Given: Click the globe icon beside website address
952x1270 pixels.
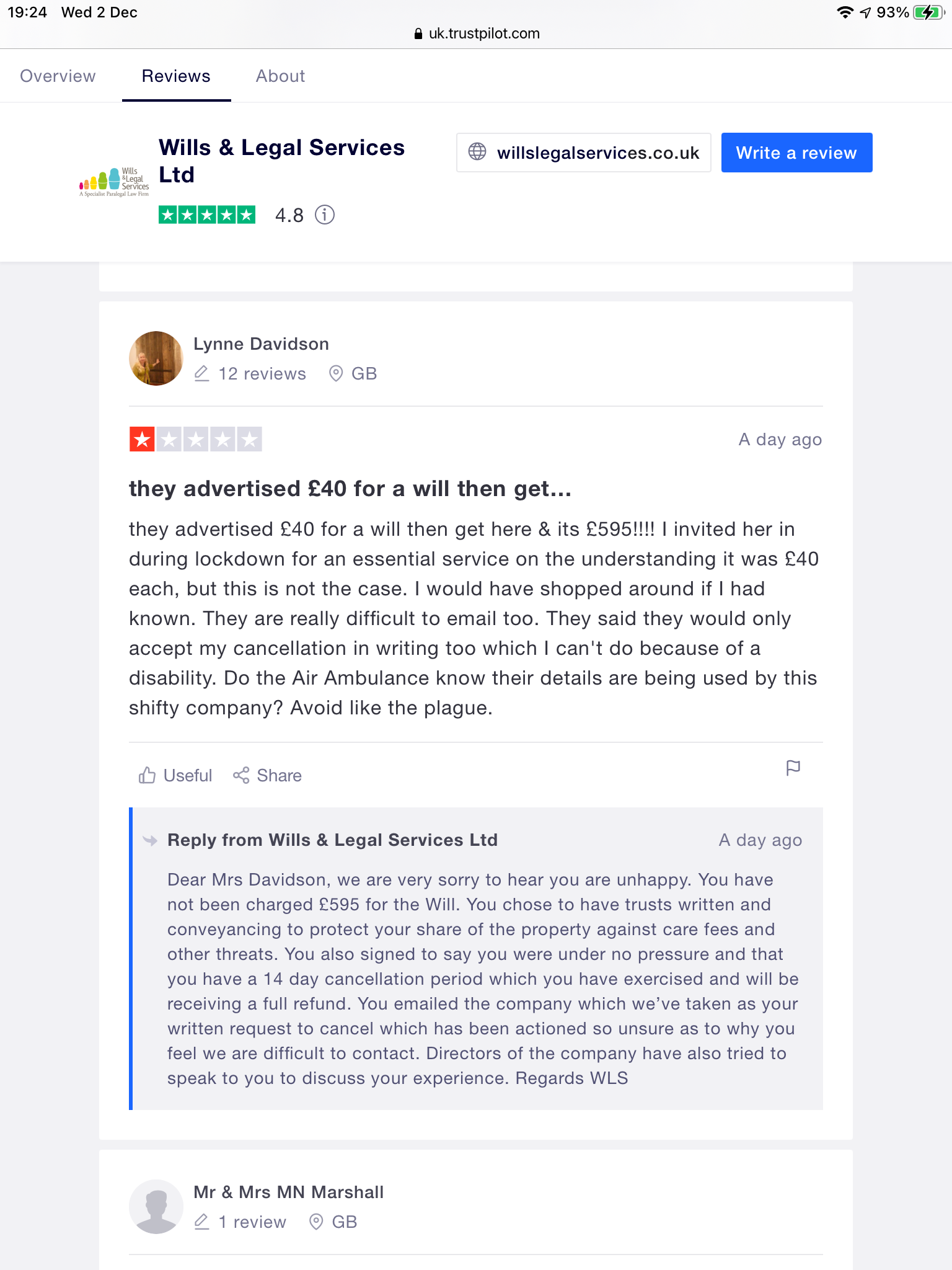Looking at the screenshot, I should pos(477,152).
